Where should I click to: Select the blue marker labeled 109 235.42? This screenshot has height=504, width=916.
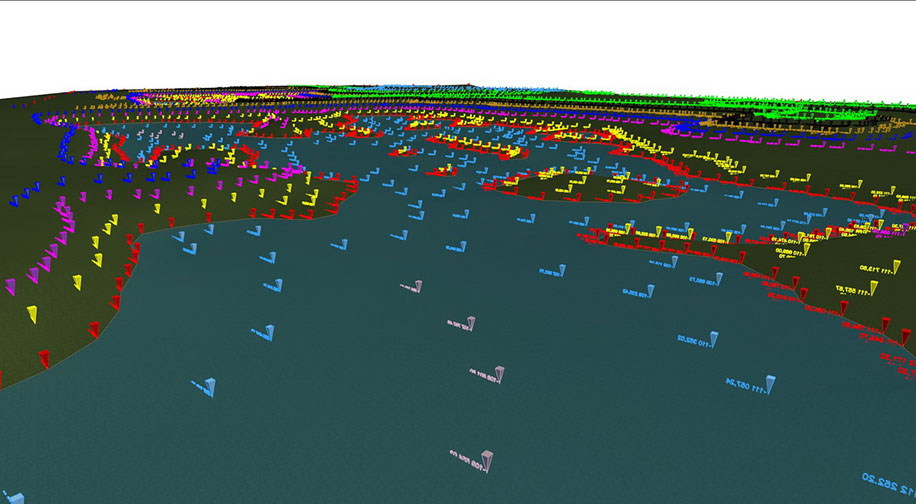650,292
